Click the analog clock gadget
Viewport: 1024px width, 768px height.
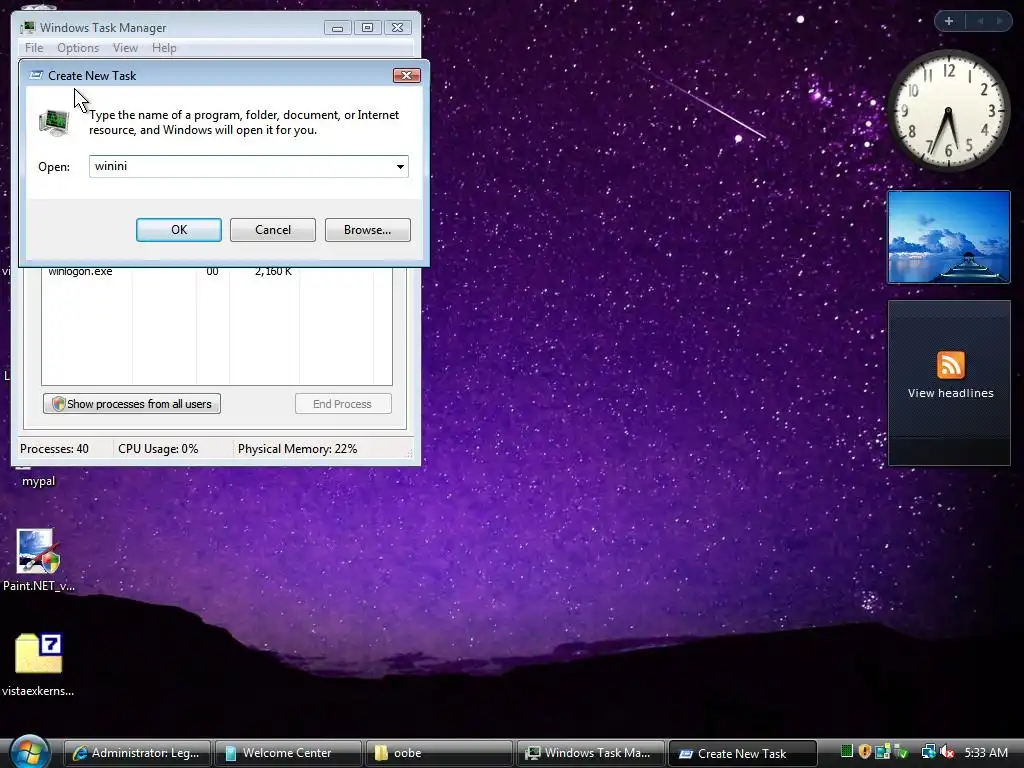click(x=948, y=110)
